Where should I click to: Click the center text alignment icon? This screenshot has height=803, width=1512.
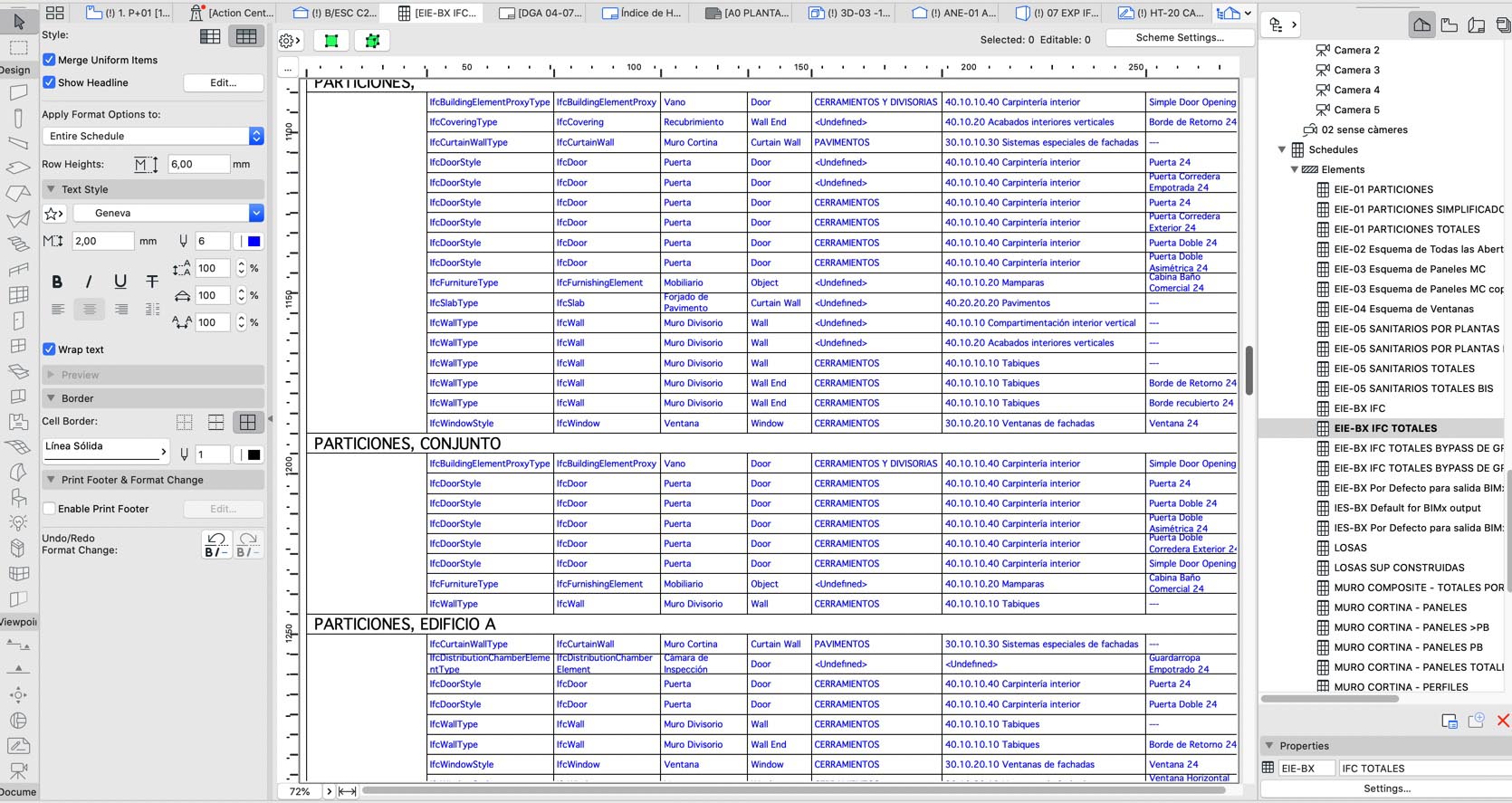[x=89, y=310]
